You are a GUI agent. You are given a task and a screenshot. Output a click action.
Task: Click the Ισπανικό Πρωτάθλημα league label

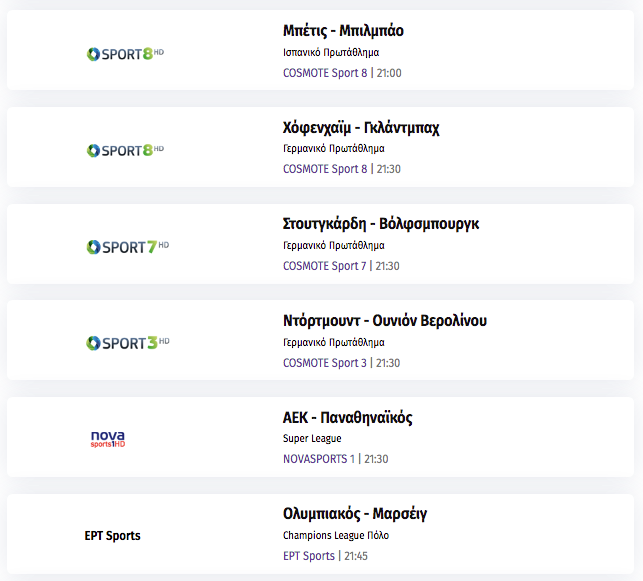[x=331, y=52]
